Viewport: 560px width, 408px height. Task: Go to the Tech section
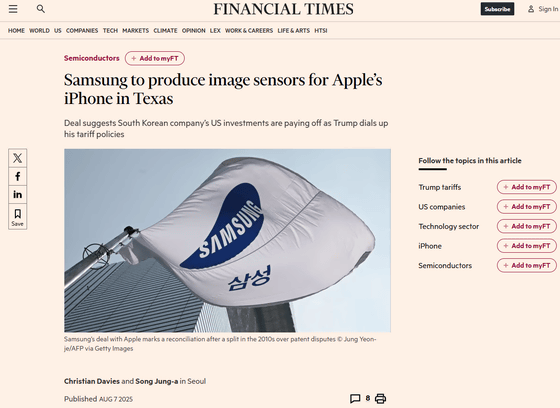110,31
